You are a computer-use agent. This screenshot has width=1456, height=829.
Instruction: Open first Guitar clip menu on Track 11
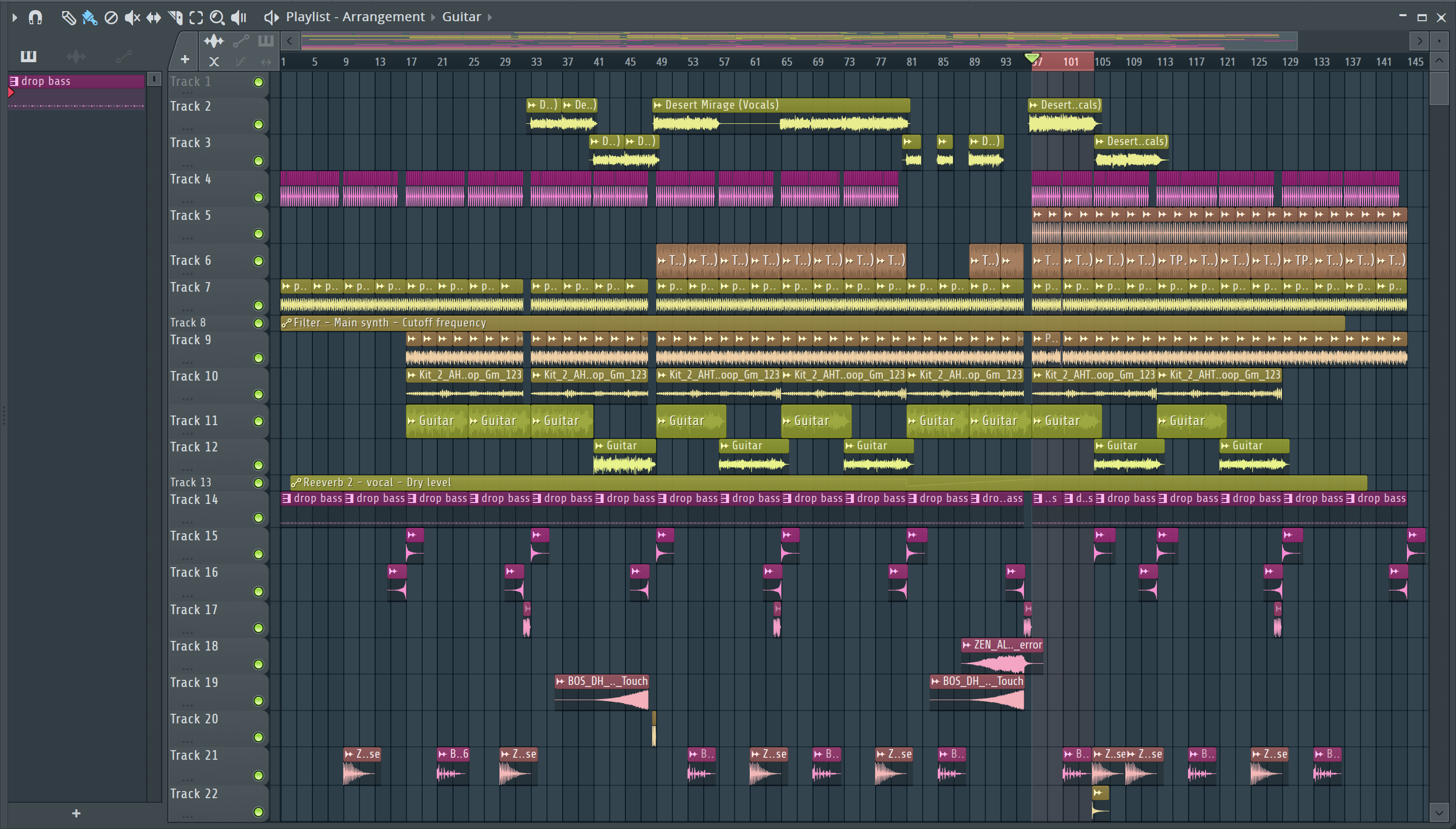click(x=412, y=421)
